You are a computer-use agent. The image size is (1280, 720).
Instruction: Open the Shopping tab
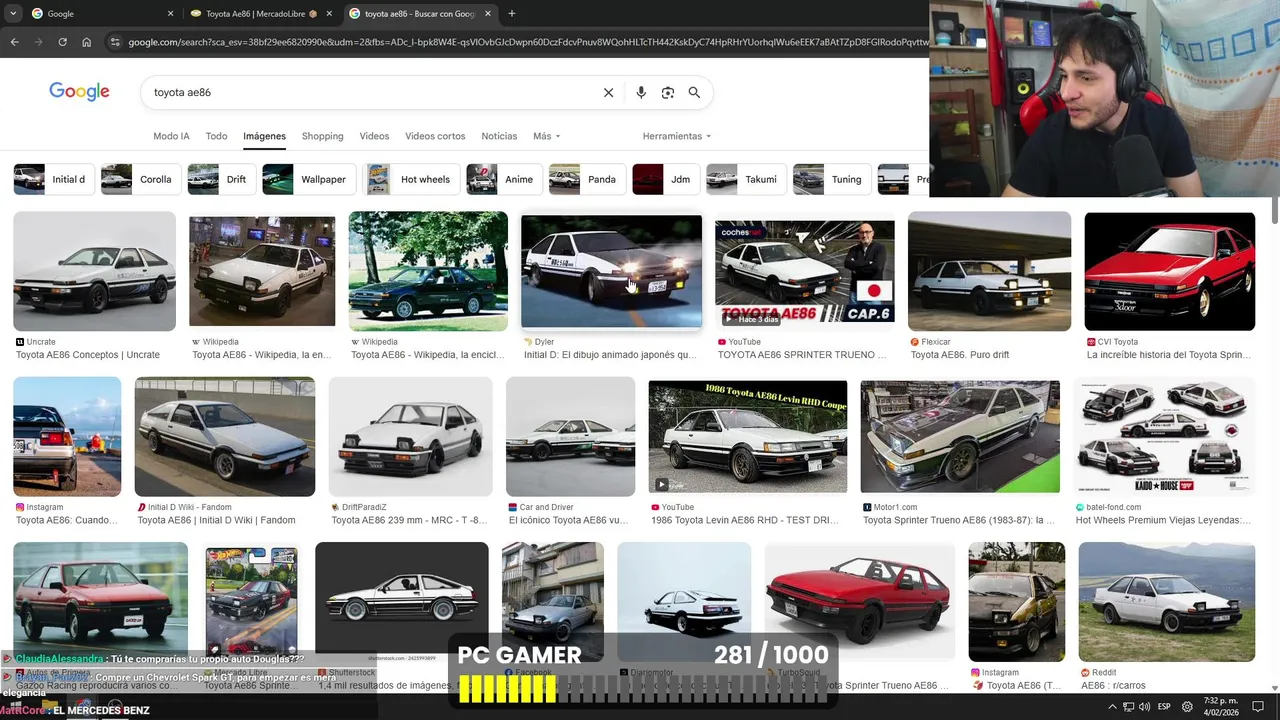322,136
